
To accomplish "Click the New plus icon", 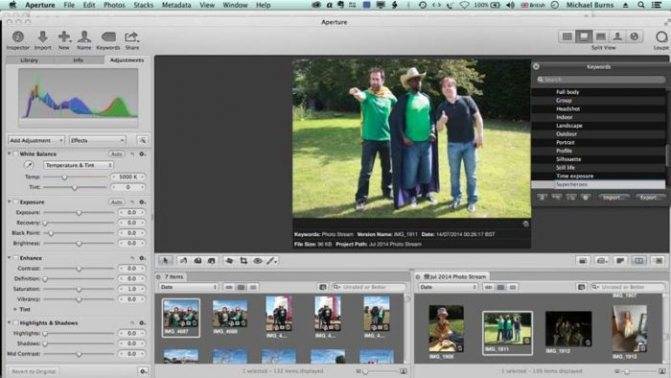I will pos(64,37).
